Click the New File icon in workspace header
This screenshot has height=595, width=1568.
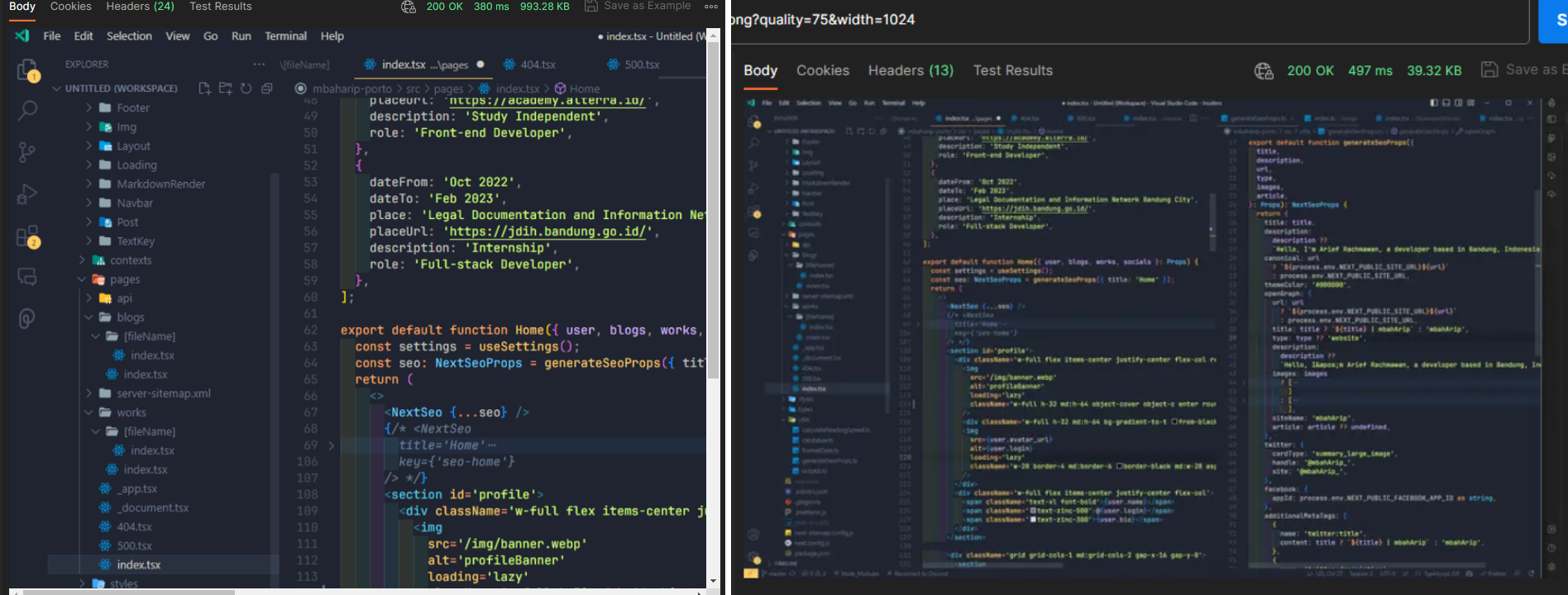(x=204, y=88)
